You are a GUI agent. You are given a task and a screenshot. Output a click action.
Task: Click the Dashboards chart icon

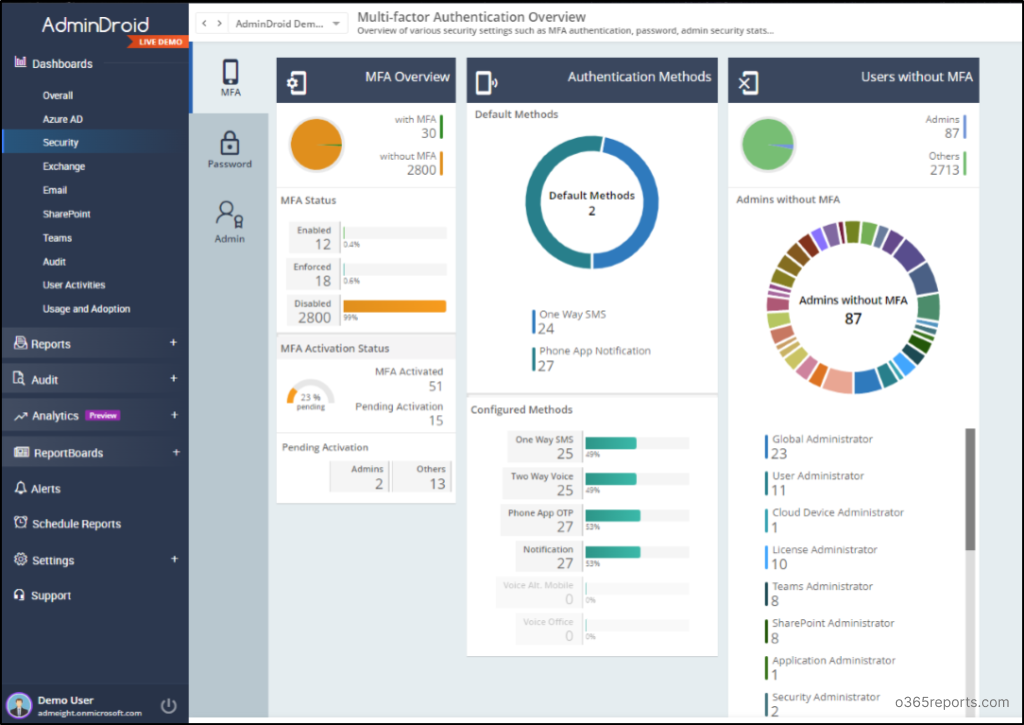point(20,62)
